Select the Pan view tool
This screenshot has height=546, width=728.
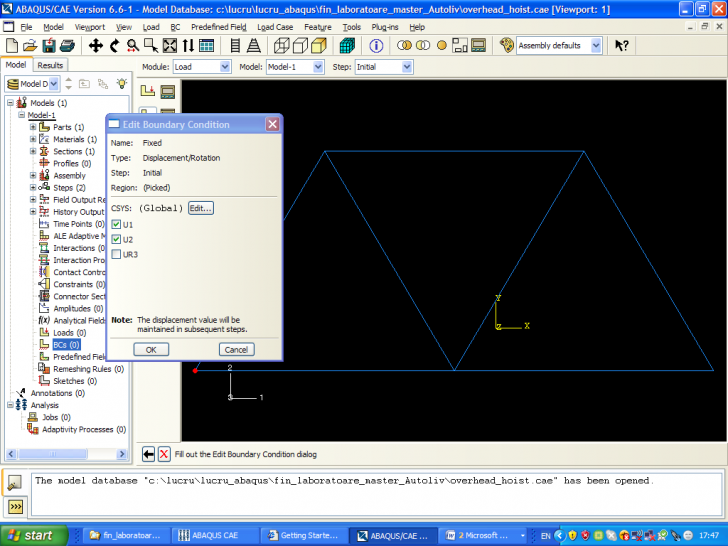coord(96,45)
